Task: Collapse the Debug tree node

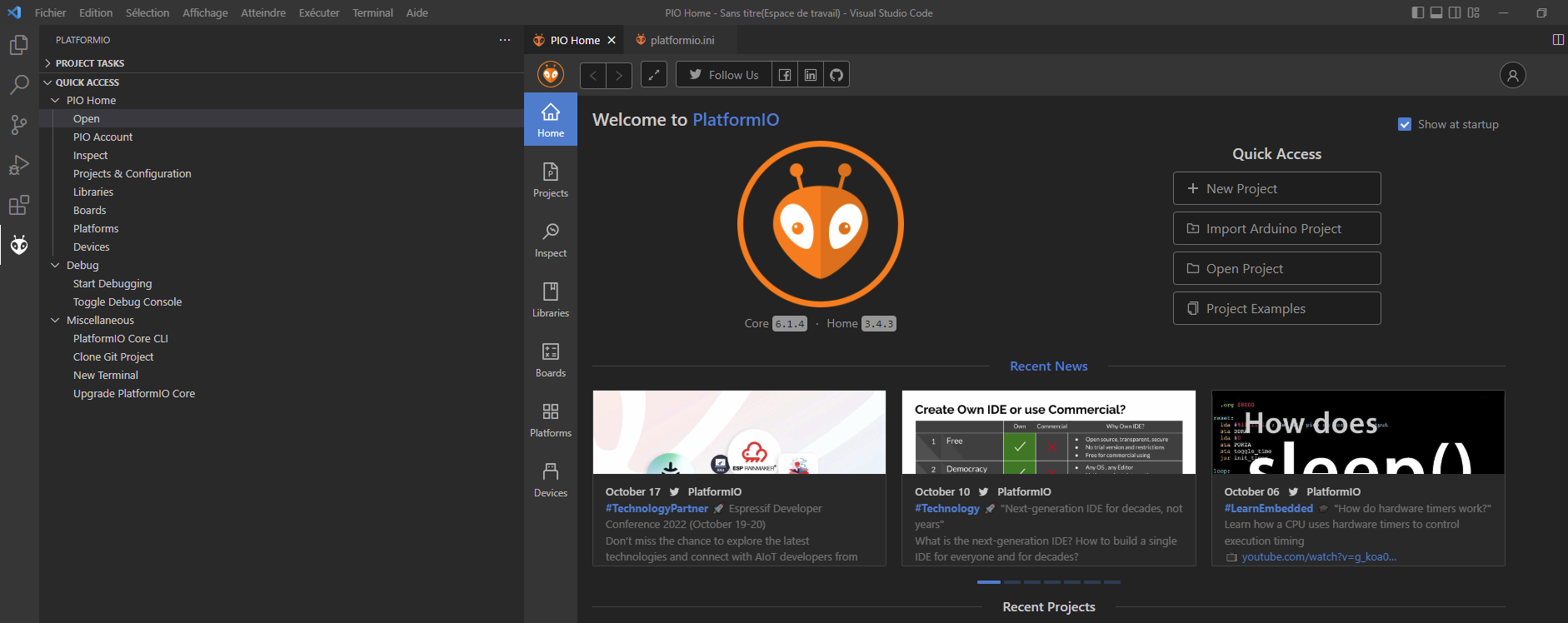Action: coord(55,265)
